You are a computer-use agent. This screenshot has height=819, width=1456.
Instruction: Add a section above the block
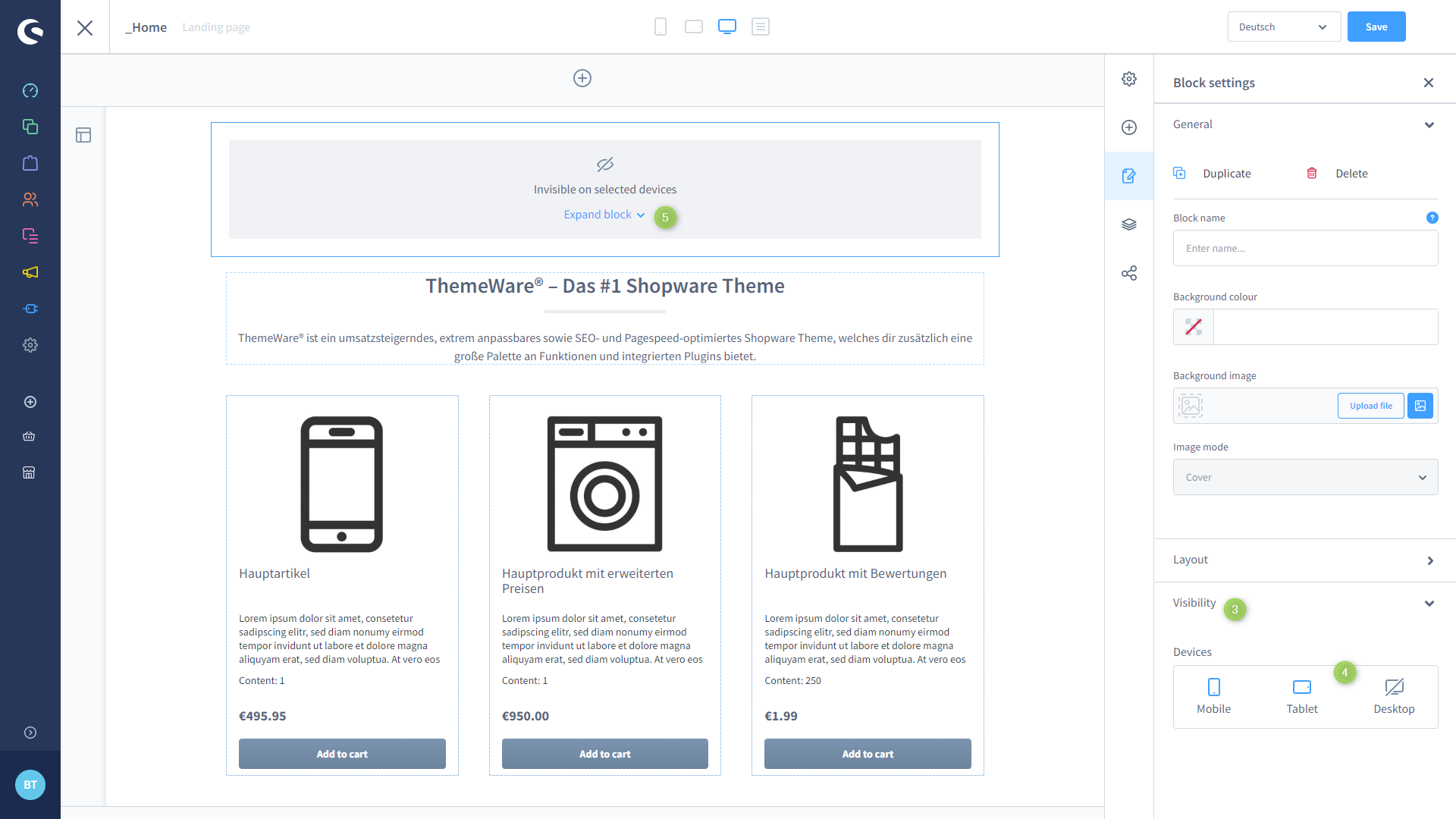(x=582, y=78)
